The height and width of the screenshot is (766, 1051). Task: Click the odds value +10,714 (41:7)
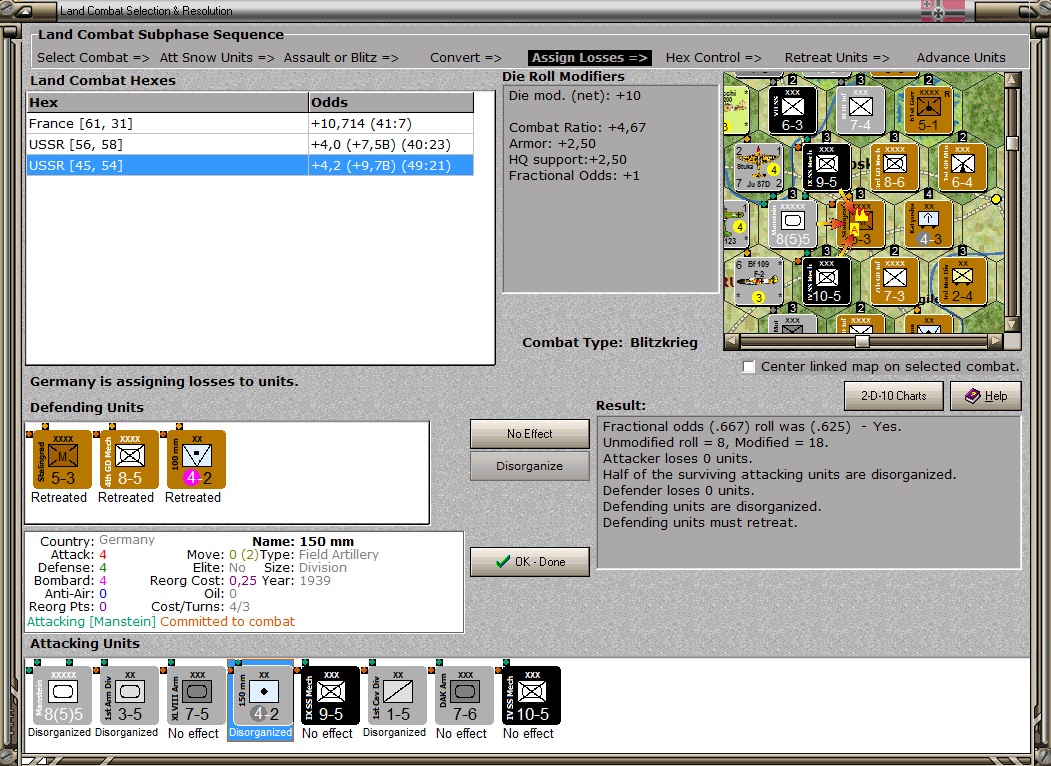pos(361,123)
